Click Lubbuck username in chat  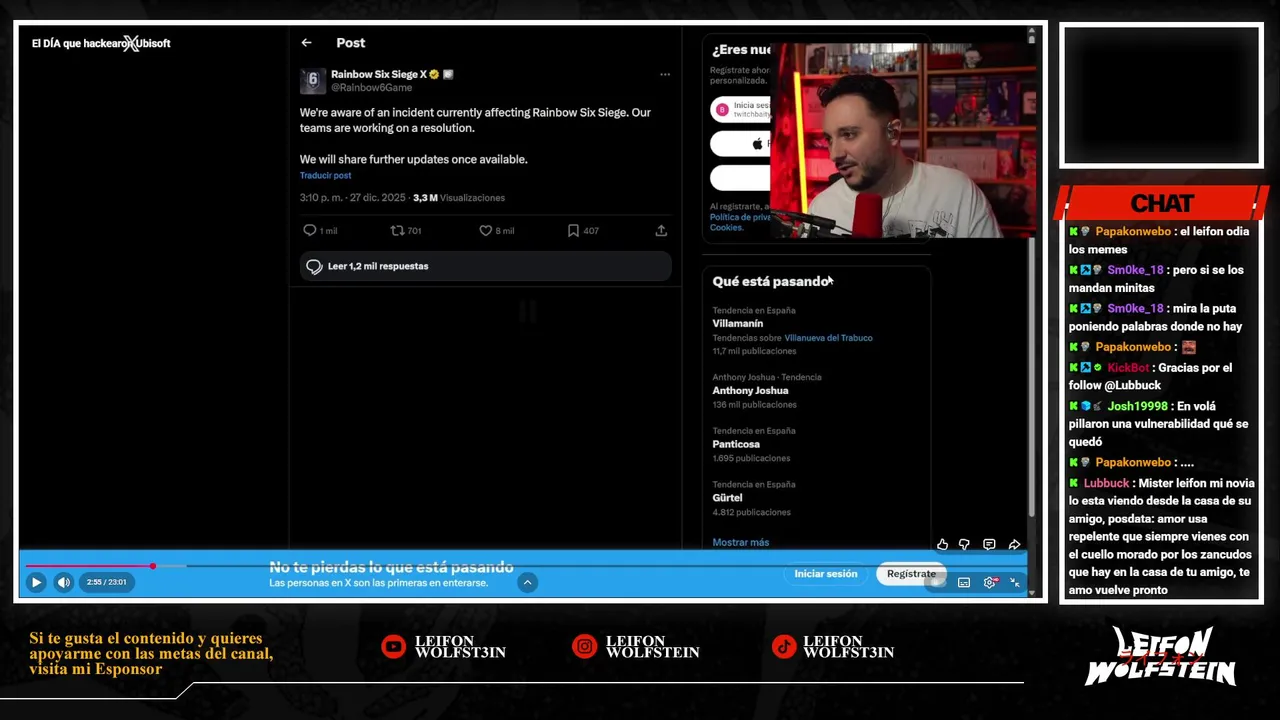(x=1106, y=483)
